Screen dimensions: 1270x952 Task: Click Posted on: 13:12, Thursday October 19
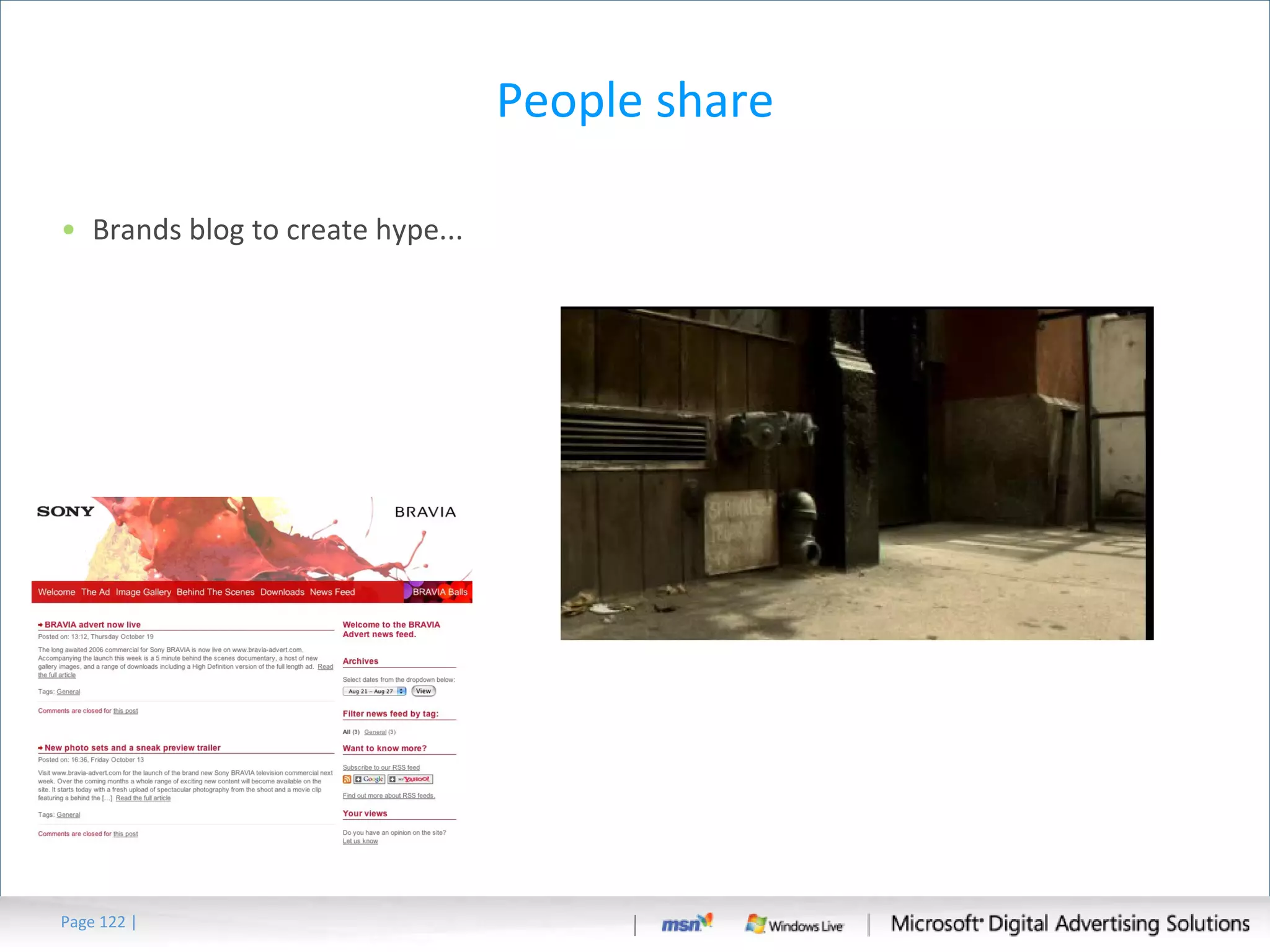click(x=95, y=637)
